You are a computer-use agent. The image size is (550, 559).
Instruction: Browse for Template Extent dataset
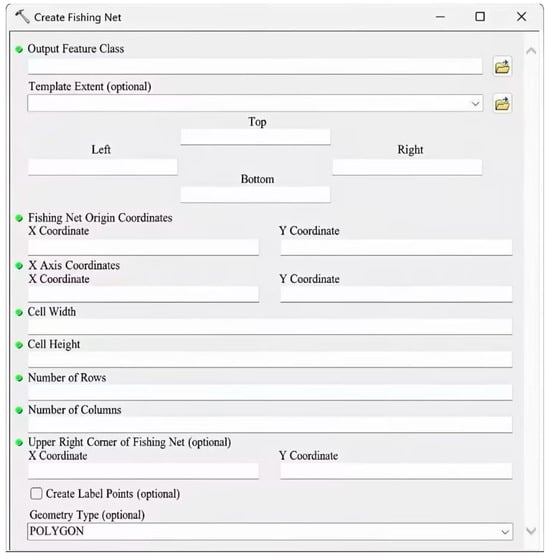tap(502, 104)
